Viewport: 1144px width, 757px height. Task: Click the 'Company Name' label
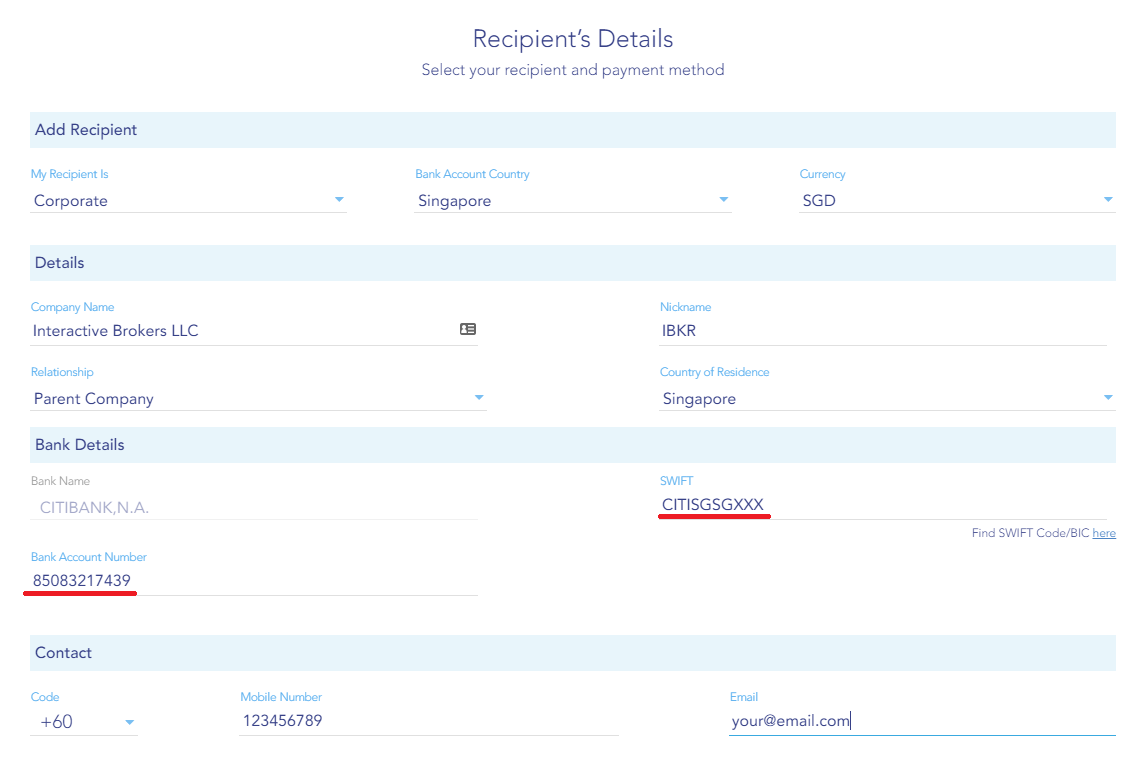(x=72, y=307)
